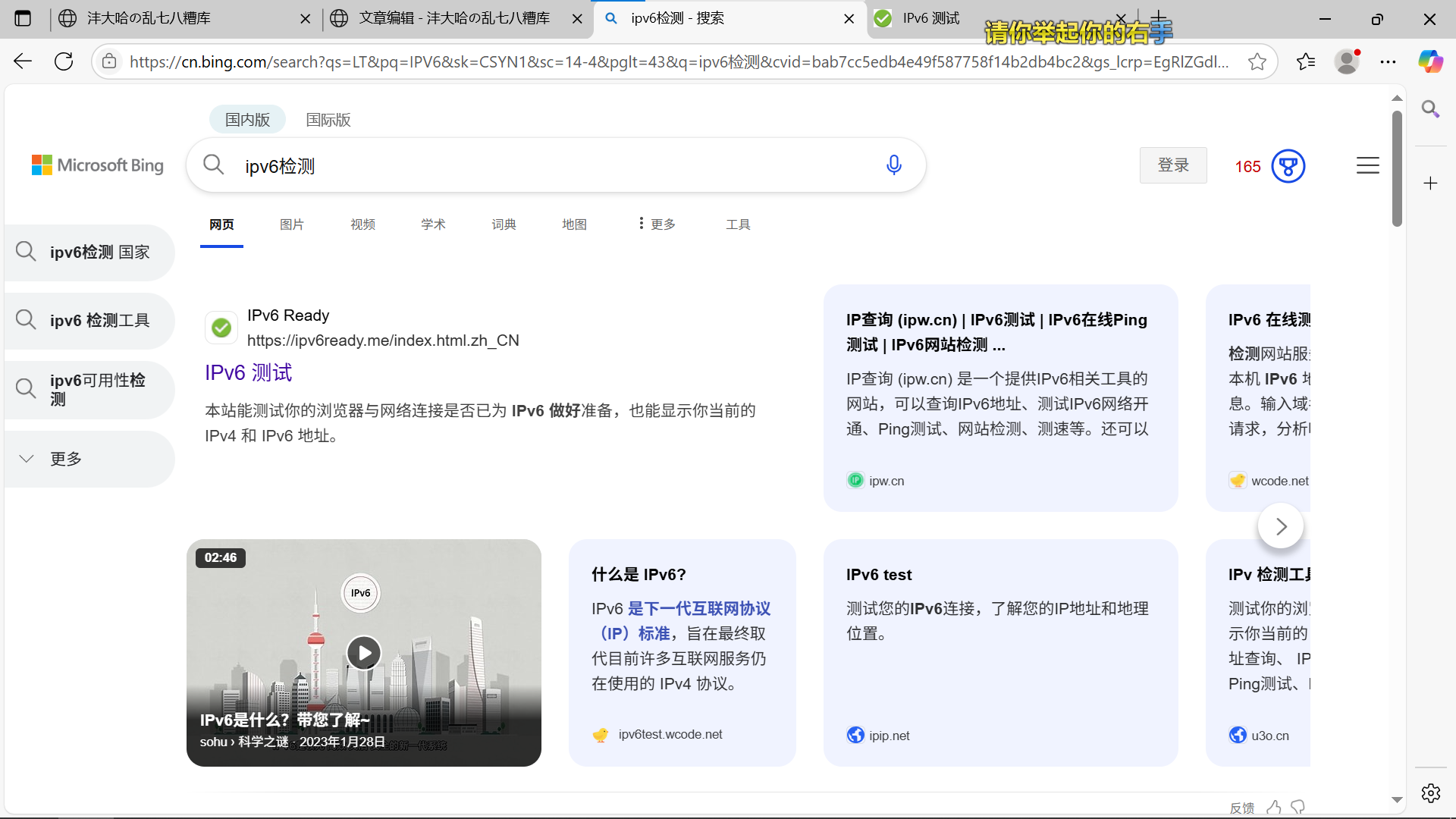
Task: Give thumbs up feedback
Action: point(1274,808)
